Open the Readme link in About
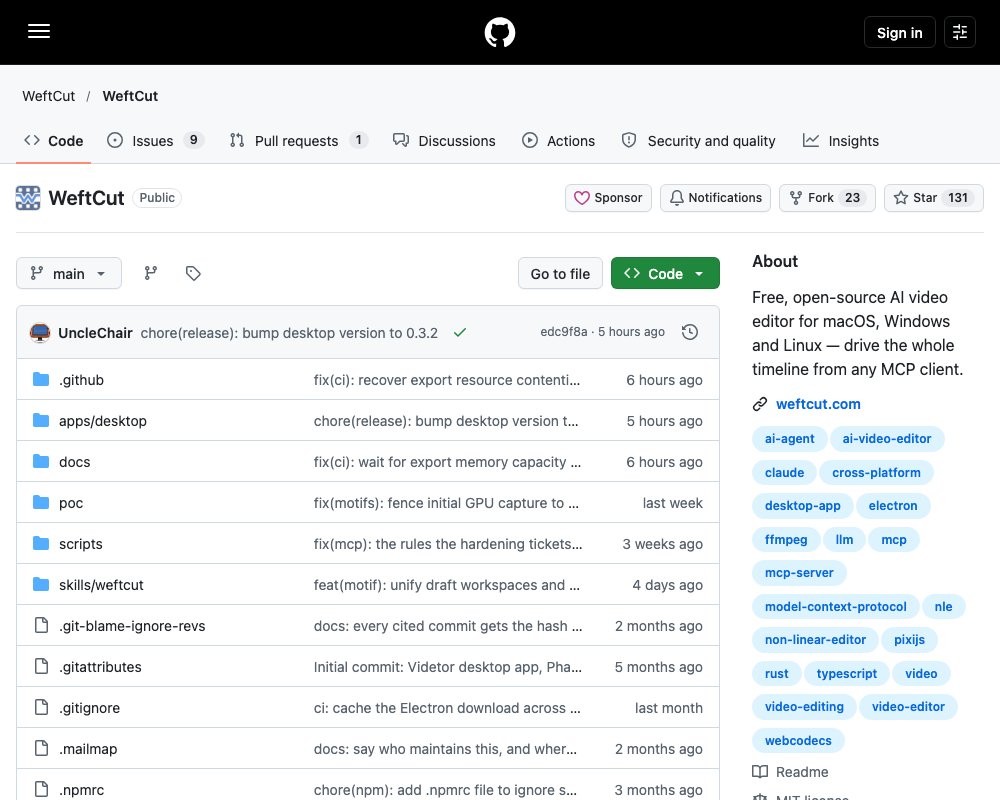The width and height of the screenshot is (1000, 800). (791, 772)
